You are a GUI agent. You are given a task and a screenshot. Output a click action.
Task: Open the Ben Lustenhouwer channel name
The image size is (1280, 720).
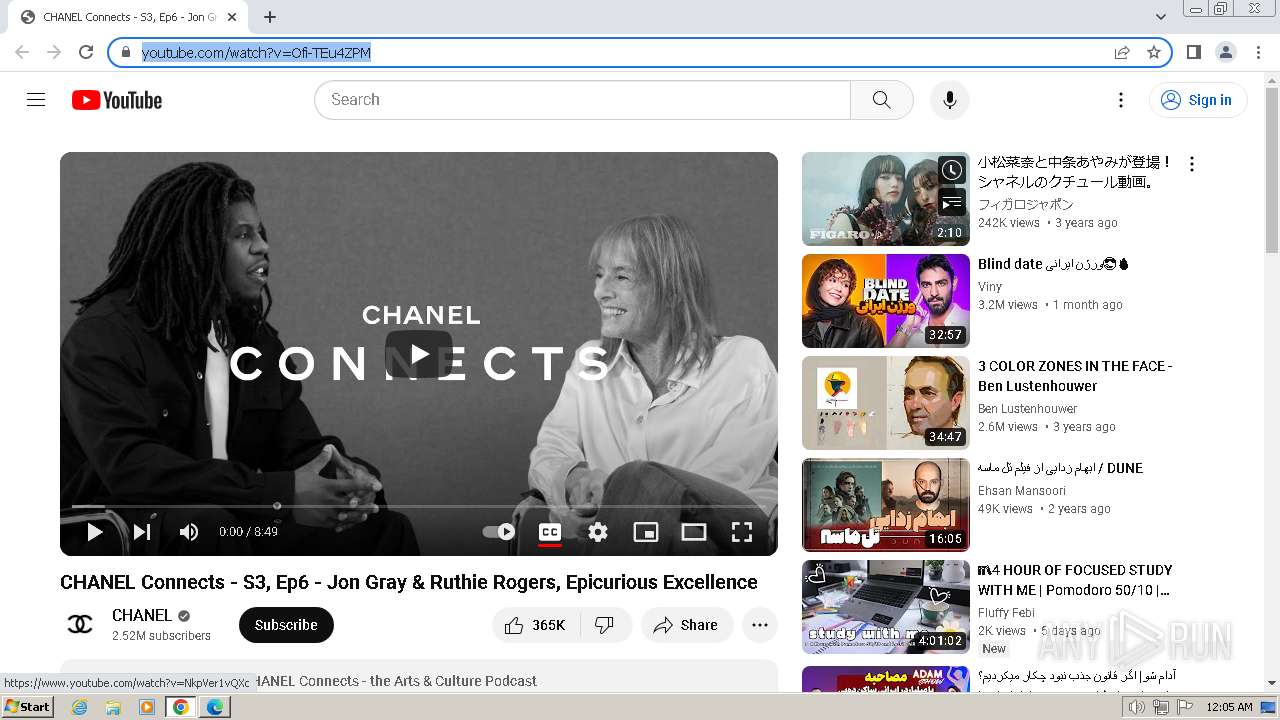1027,408
